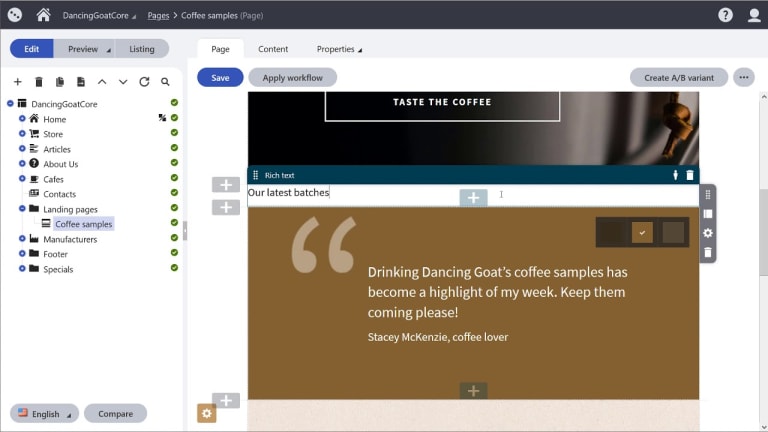Click the Save button

(220, 77)
